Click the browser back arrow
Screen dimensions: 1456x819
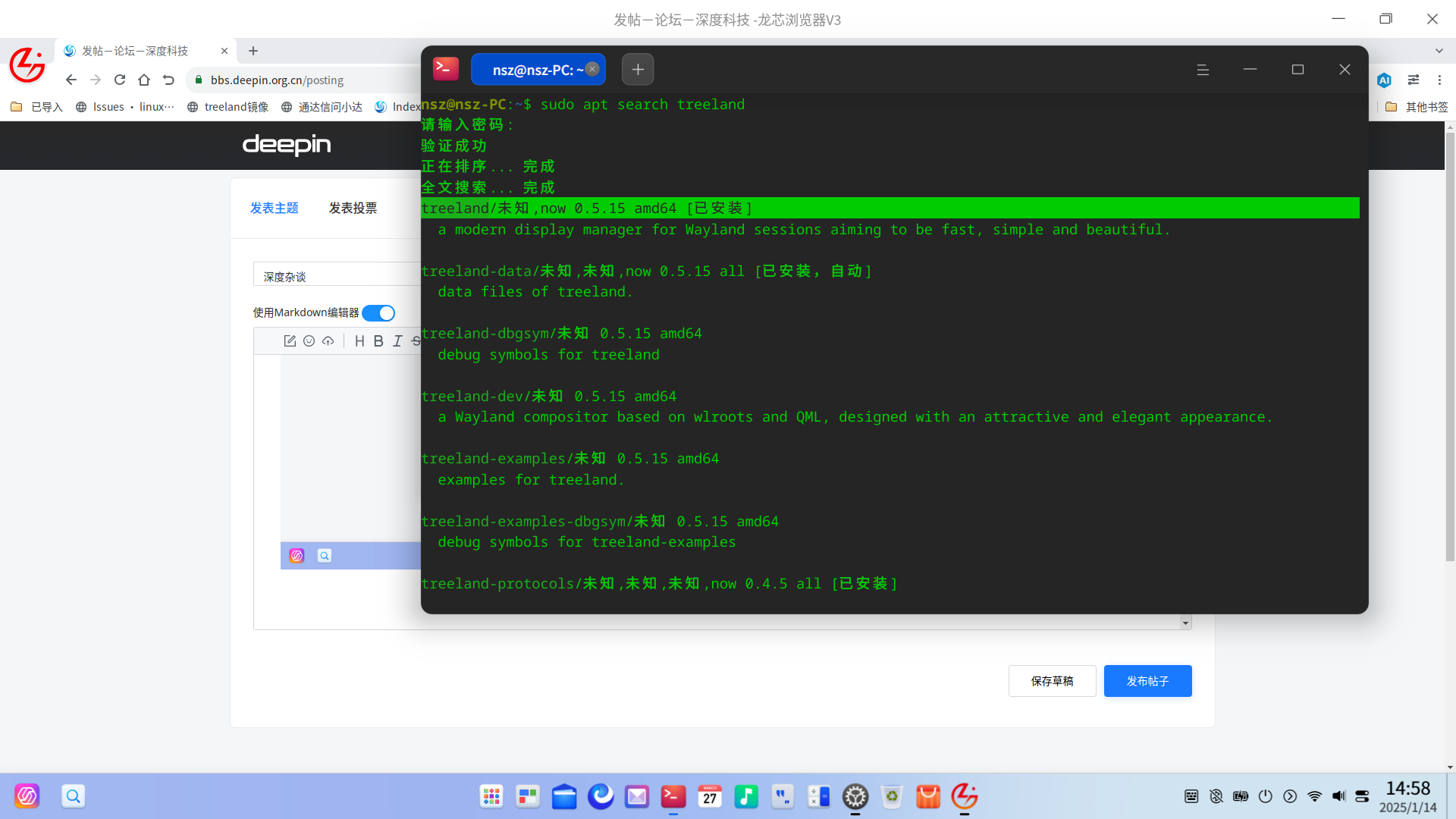click(71, 80)
